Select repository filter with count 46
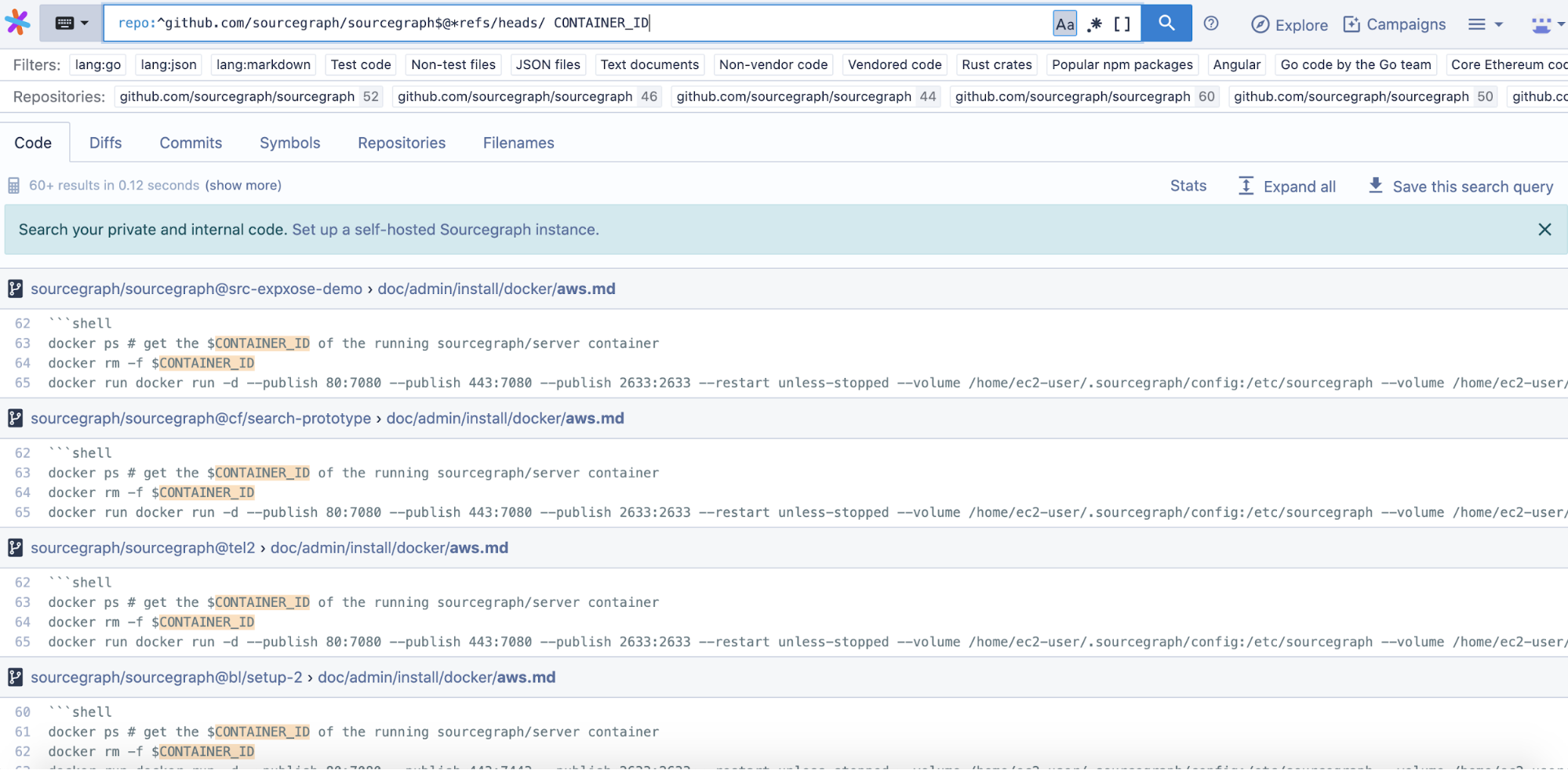The height and width of the screenshot is (770, 1568). pos(527,96)
